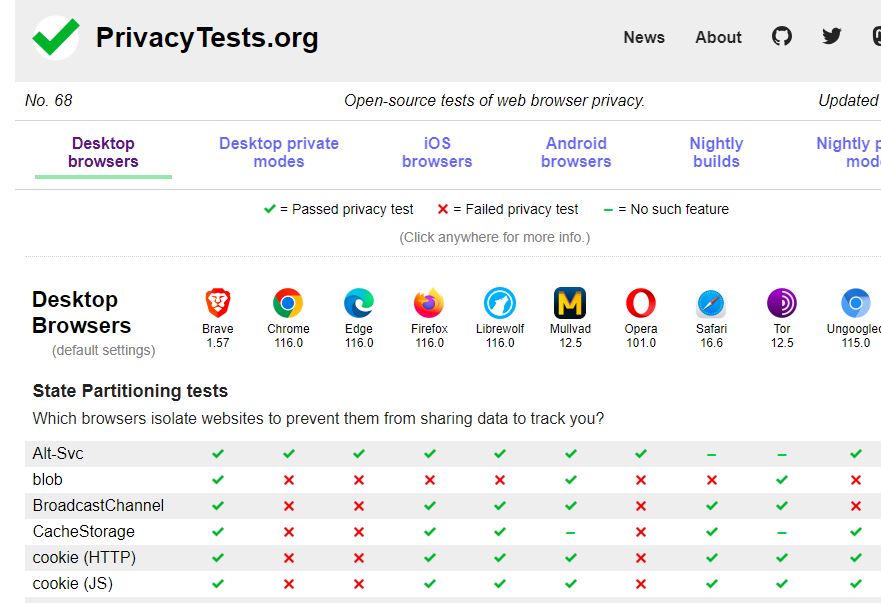Click the Librewolf browser icon
The image size is (881, 603).
(x=500, y=303)
